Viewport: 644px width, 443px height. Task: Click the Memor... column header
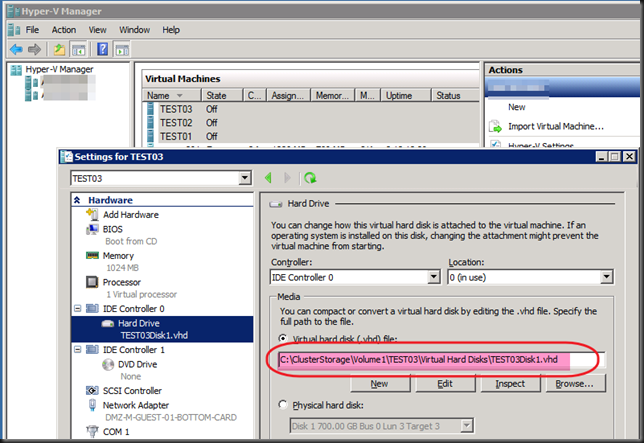coord(332,96)
